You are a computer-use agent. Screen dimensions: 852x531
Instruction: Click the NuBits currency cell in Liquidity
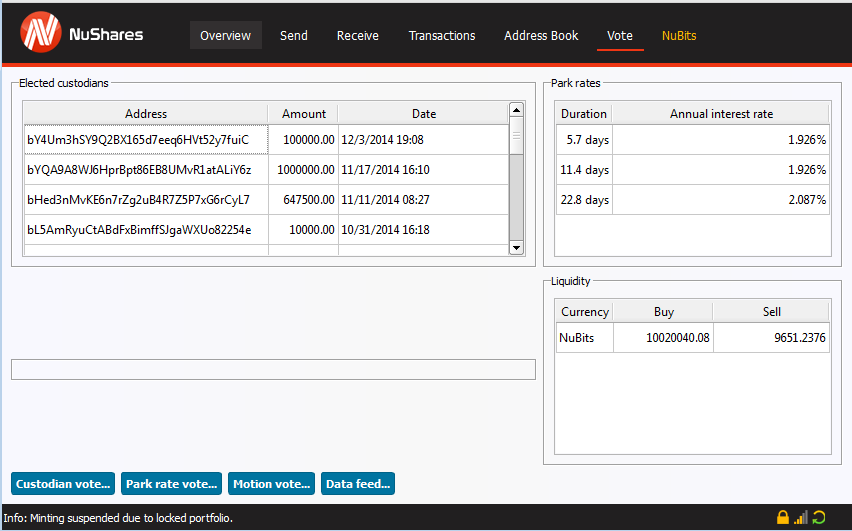pyautogui.click(x=585, y=338)
